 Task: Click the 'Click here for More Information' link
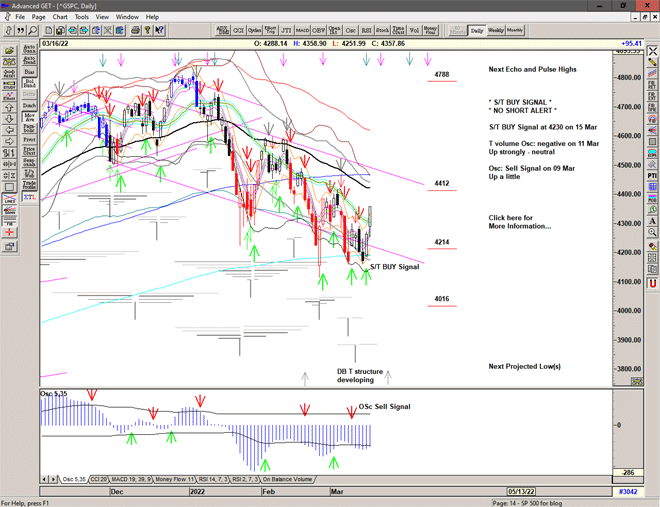click(x=519, y=221)
